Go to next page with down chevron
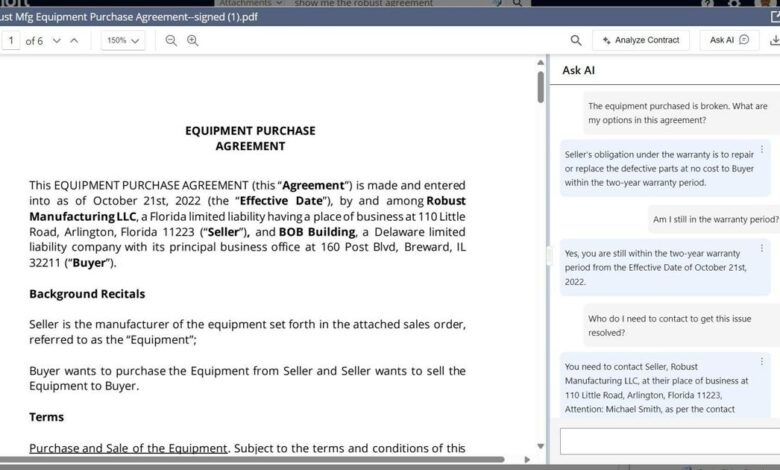 click(x=57, y=40)
